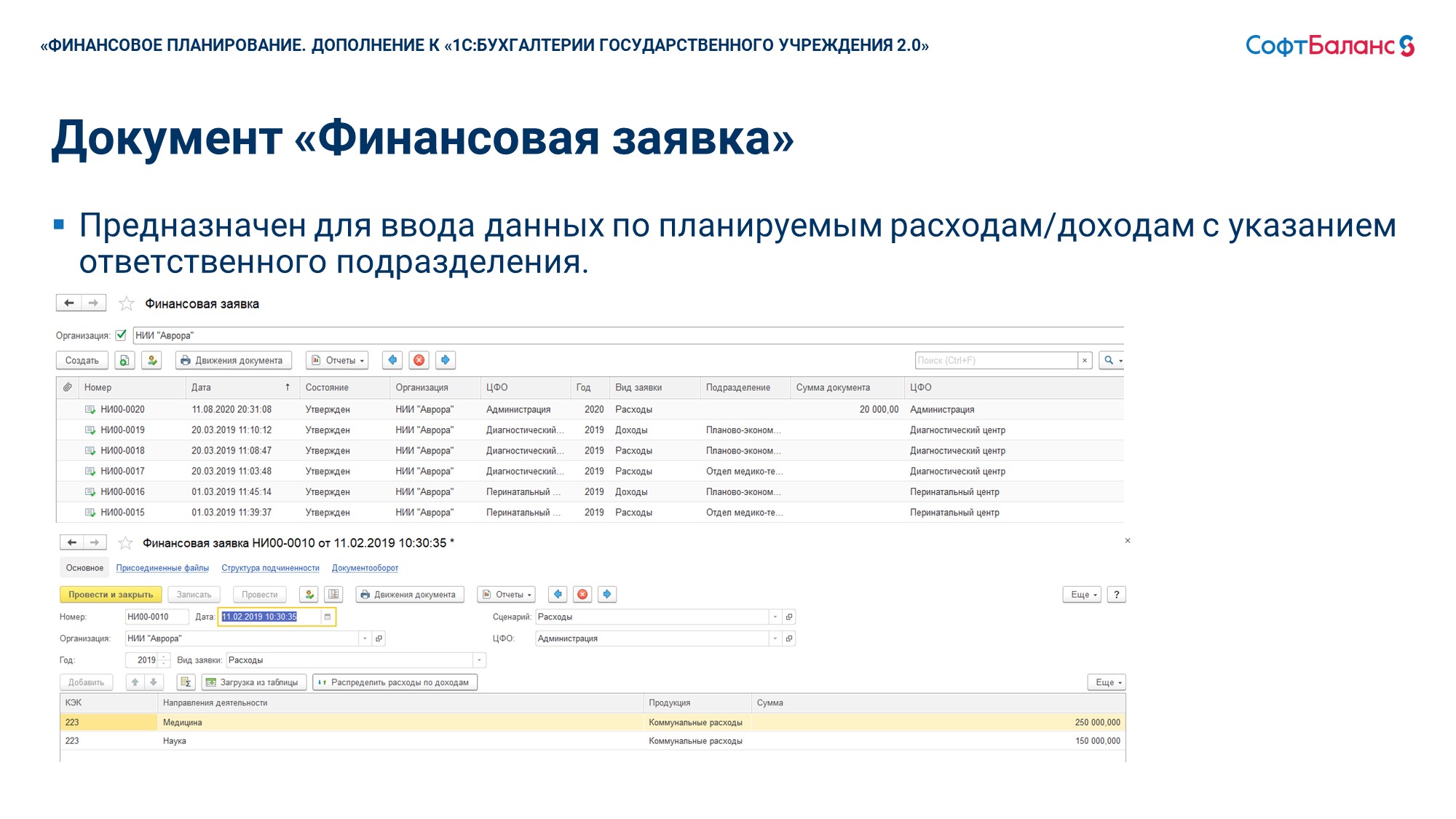Toggle the Организация filter checkbox
1456x819 pixels.
click(x=121, y=335)
